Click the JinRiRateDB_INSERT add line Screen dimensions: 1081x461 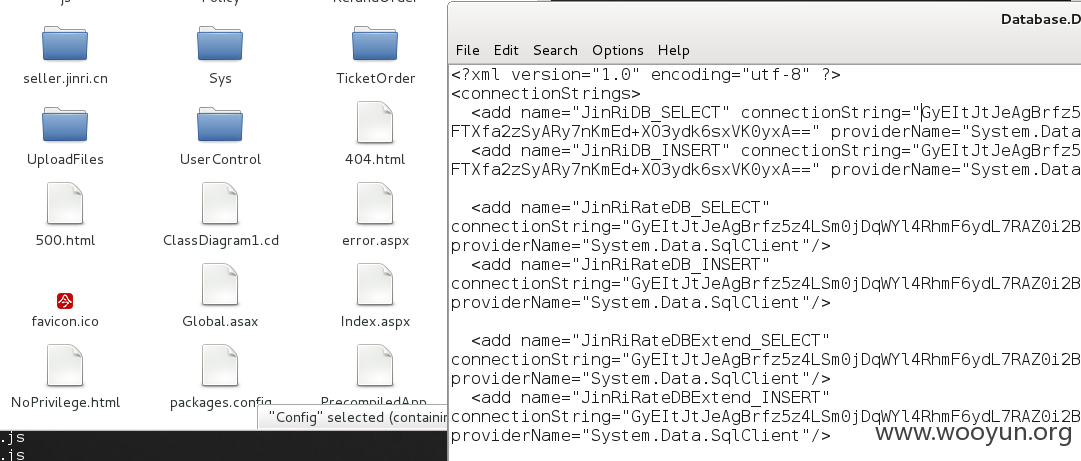(620, 265)
